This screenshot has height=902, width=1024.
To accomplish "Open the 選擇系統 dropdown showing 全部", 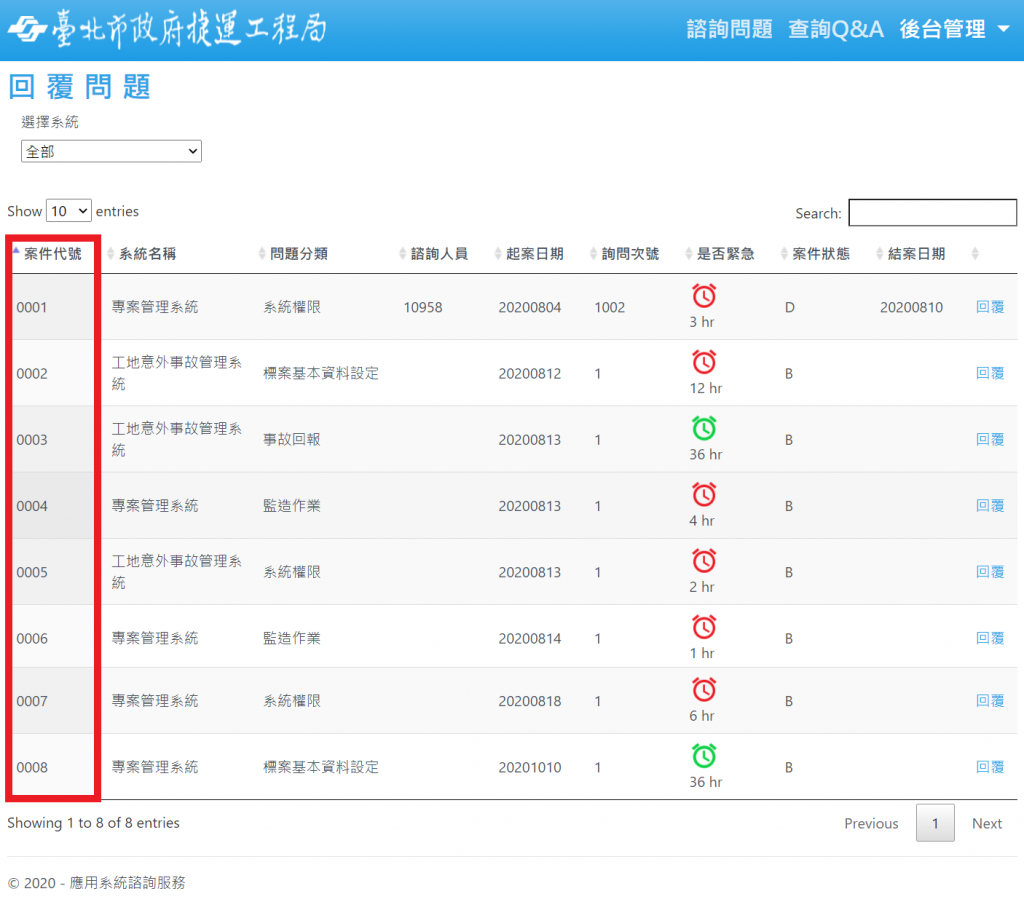I will click(111, 152).
